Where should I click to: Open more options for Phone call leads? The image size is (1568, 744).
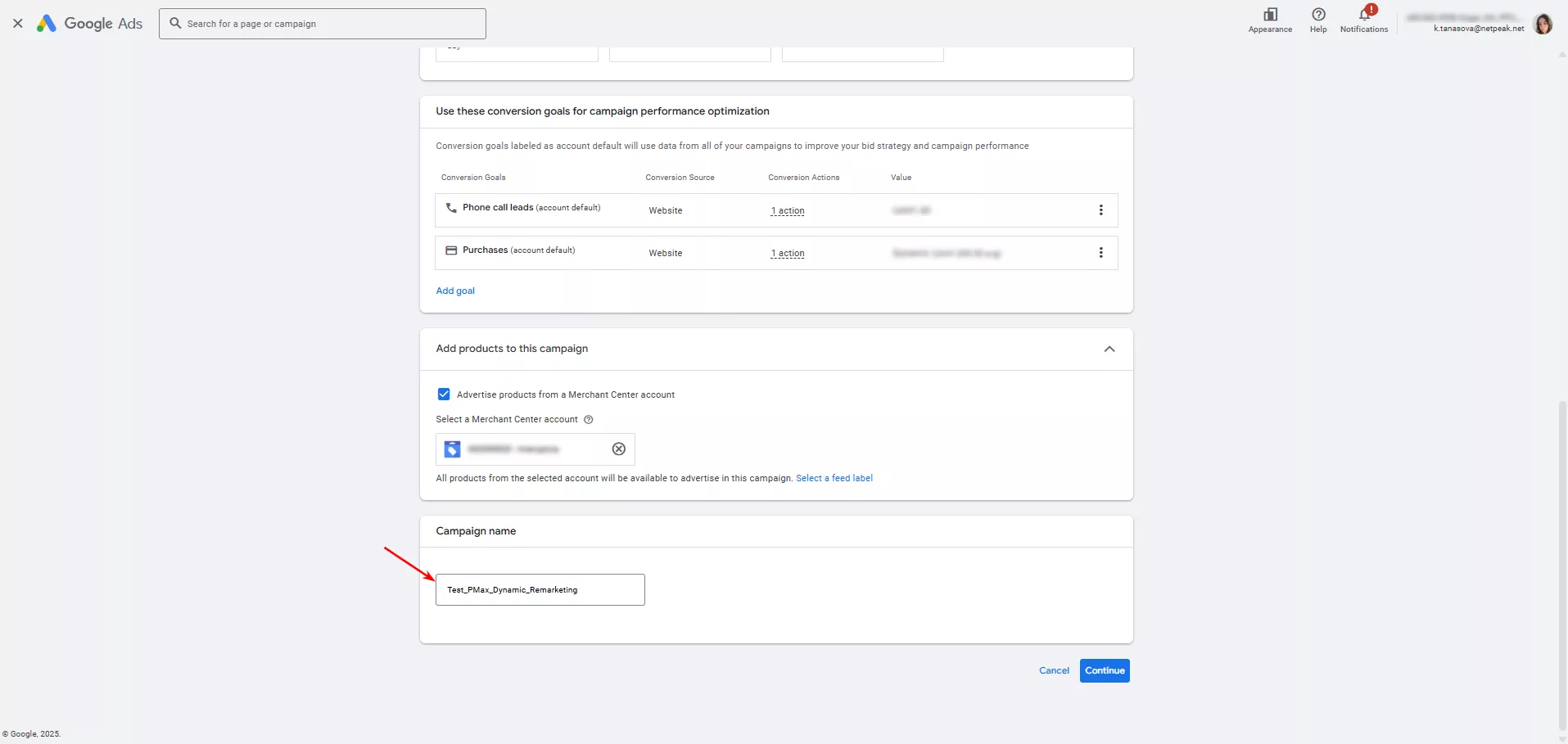click(1100, 210)
